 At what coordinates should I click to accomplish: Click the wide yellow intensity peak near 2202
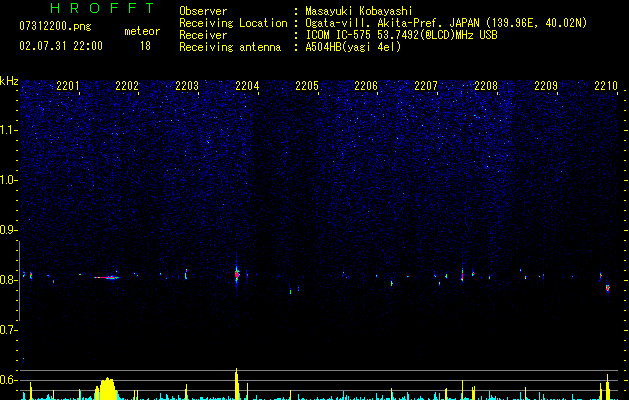click(107, 389)
